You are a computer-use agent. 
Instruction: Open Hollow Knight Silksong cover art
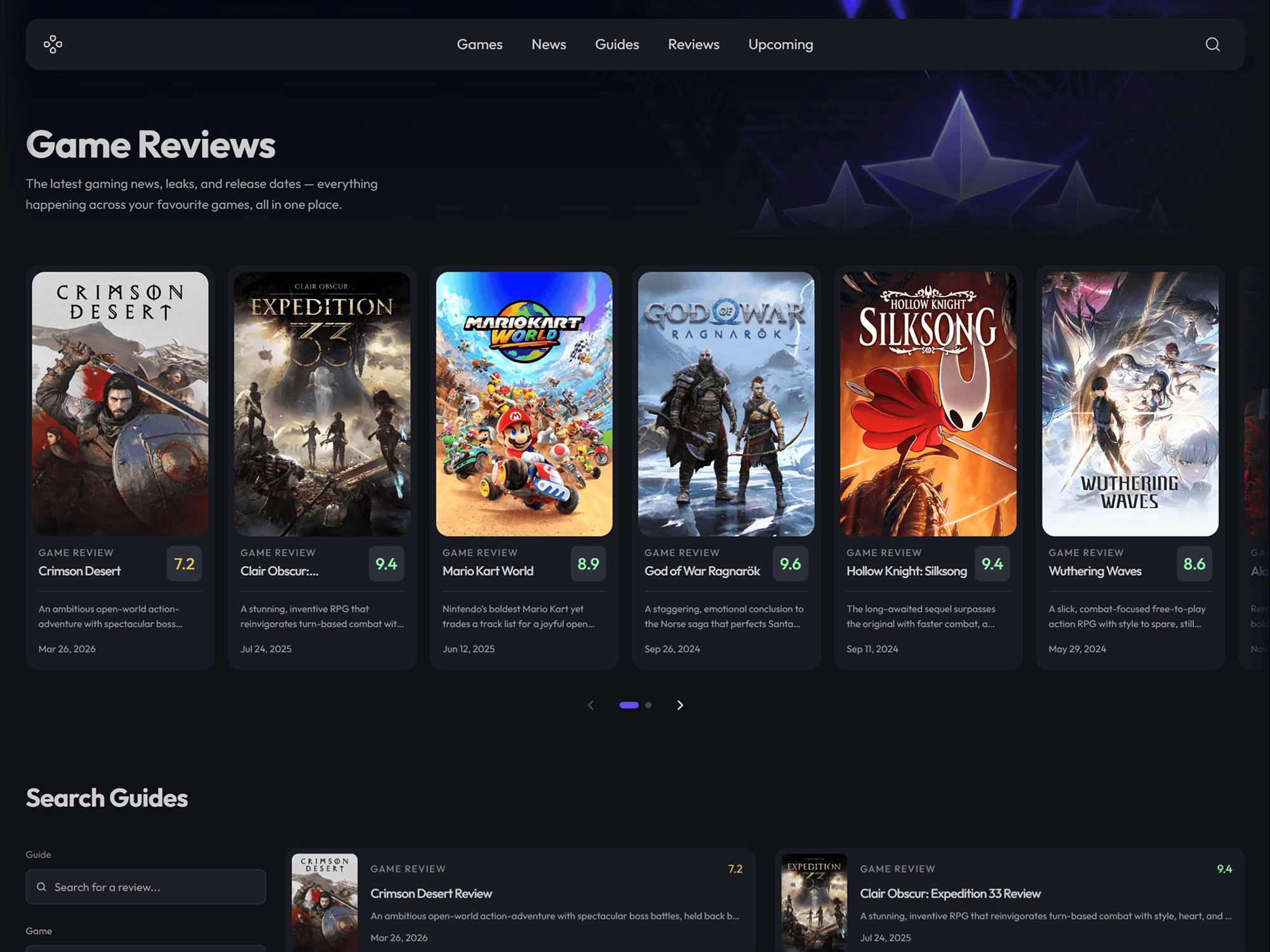coord(928,404)
